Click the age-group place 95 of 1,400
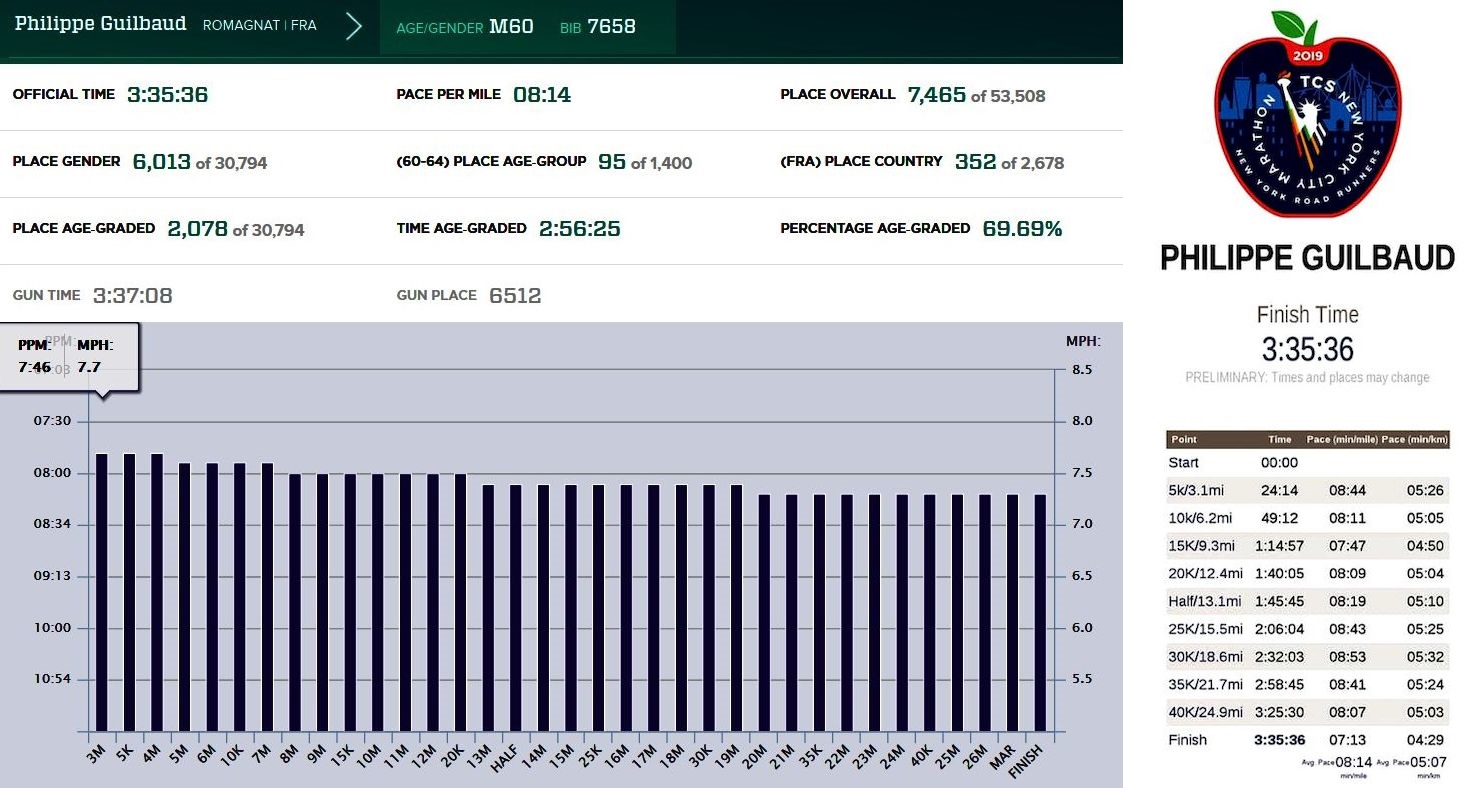 [645, 162]
